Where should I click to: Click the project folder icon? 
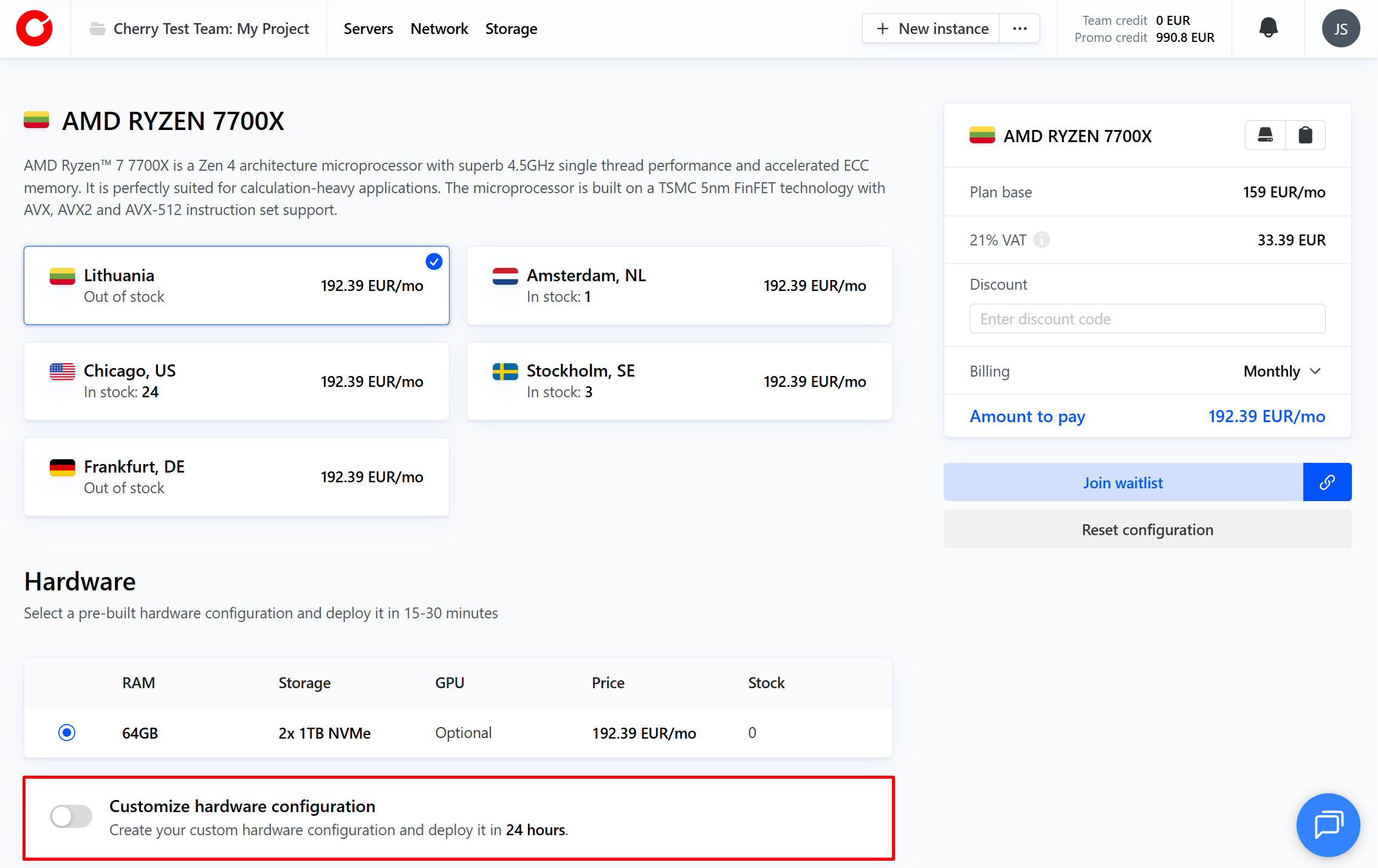[97, 29]
